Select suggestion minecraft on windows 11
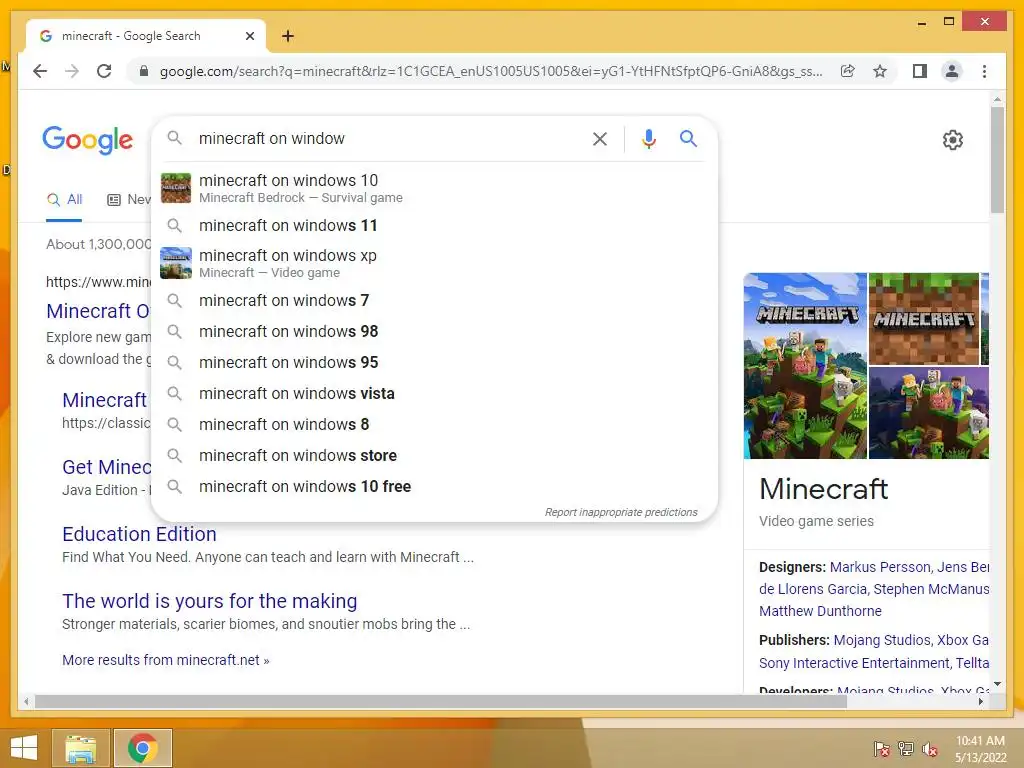1024x768 pixels. click(434, 225)
